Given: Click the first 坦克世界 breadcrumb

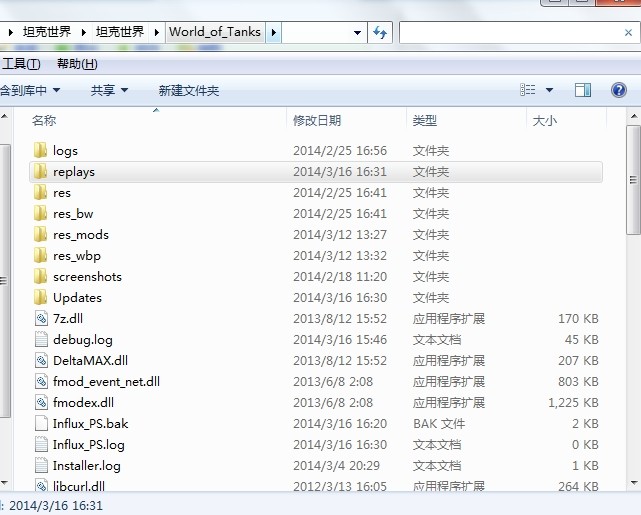Looking at the screenshot, I should pyautogui.click(x=47, y=32).
